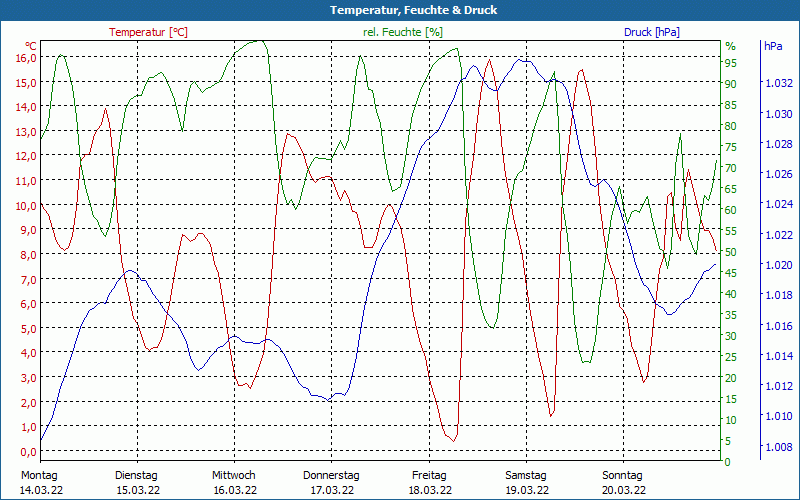Click the green "45" humidity axis value
The height and width of the screenshot is (500, 800).
click(x=731, y=273)
